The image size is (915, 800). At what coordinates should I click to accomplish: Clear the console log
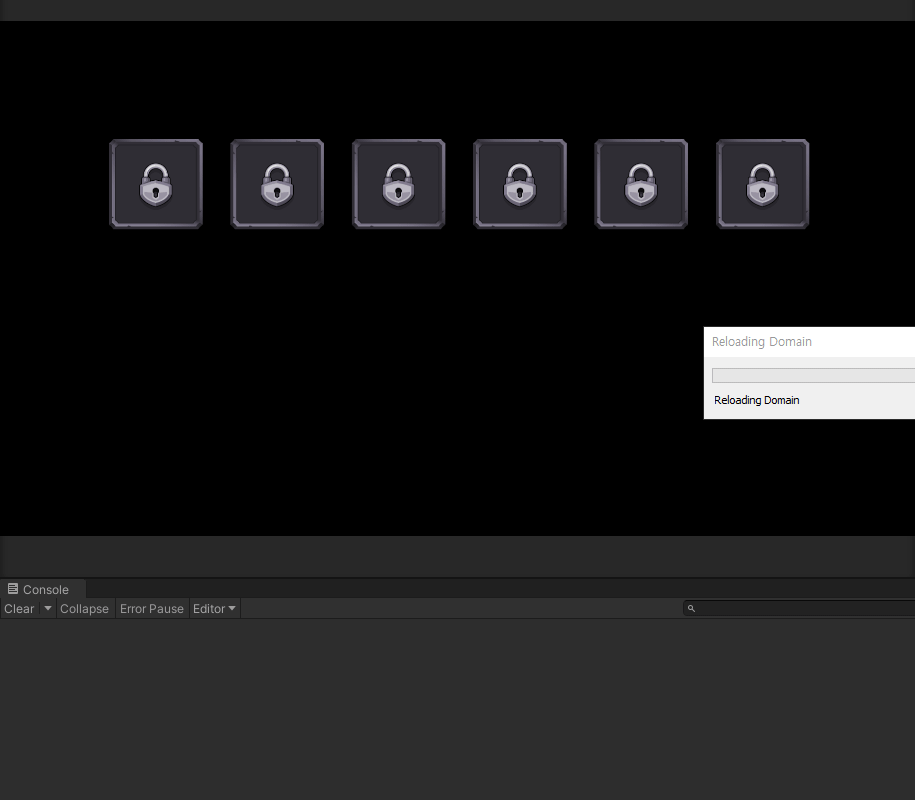click(x=19, y=609)
